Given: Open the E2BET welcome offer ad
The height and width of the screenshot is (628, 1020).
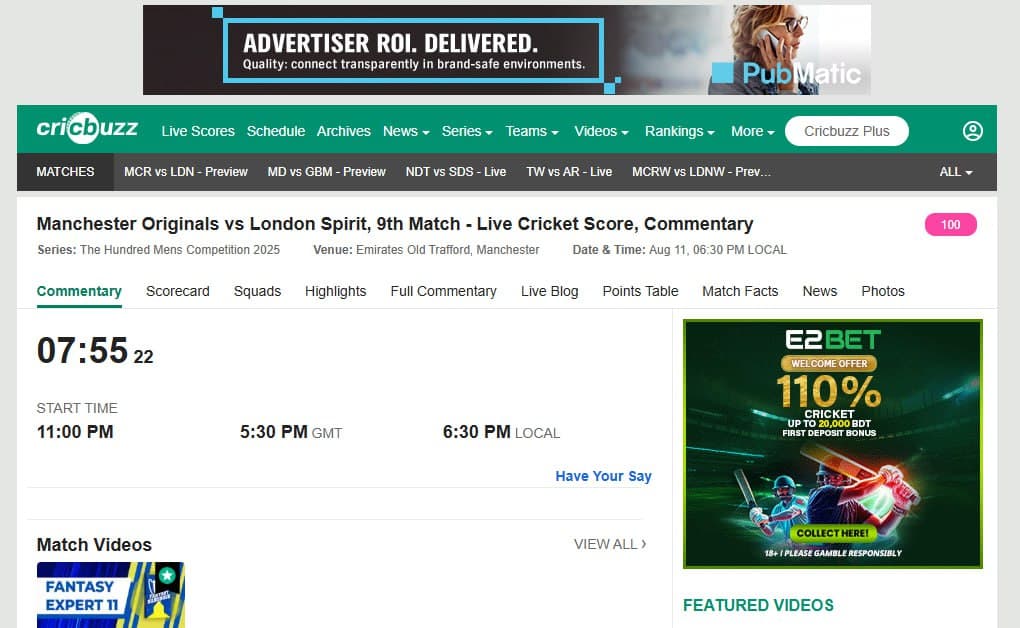Looking at the screenshot, I should (x=833, y=444).
